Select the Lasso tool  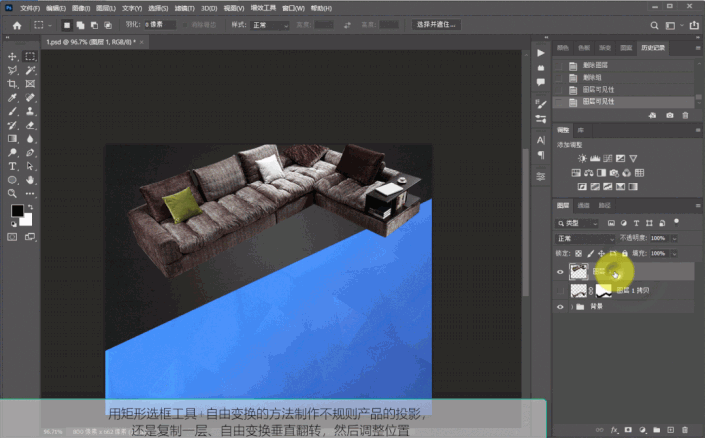[12, 70]
